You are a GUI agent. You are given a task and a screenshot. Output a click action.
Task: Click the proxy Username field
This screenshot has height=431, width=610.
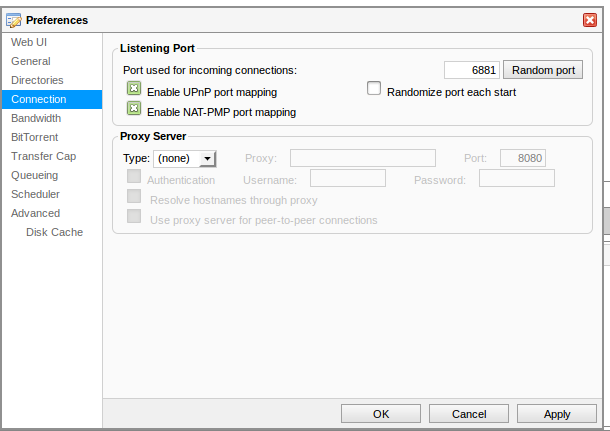pos(348,178)
